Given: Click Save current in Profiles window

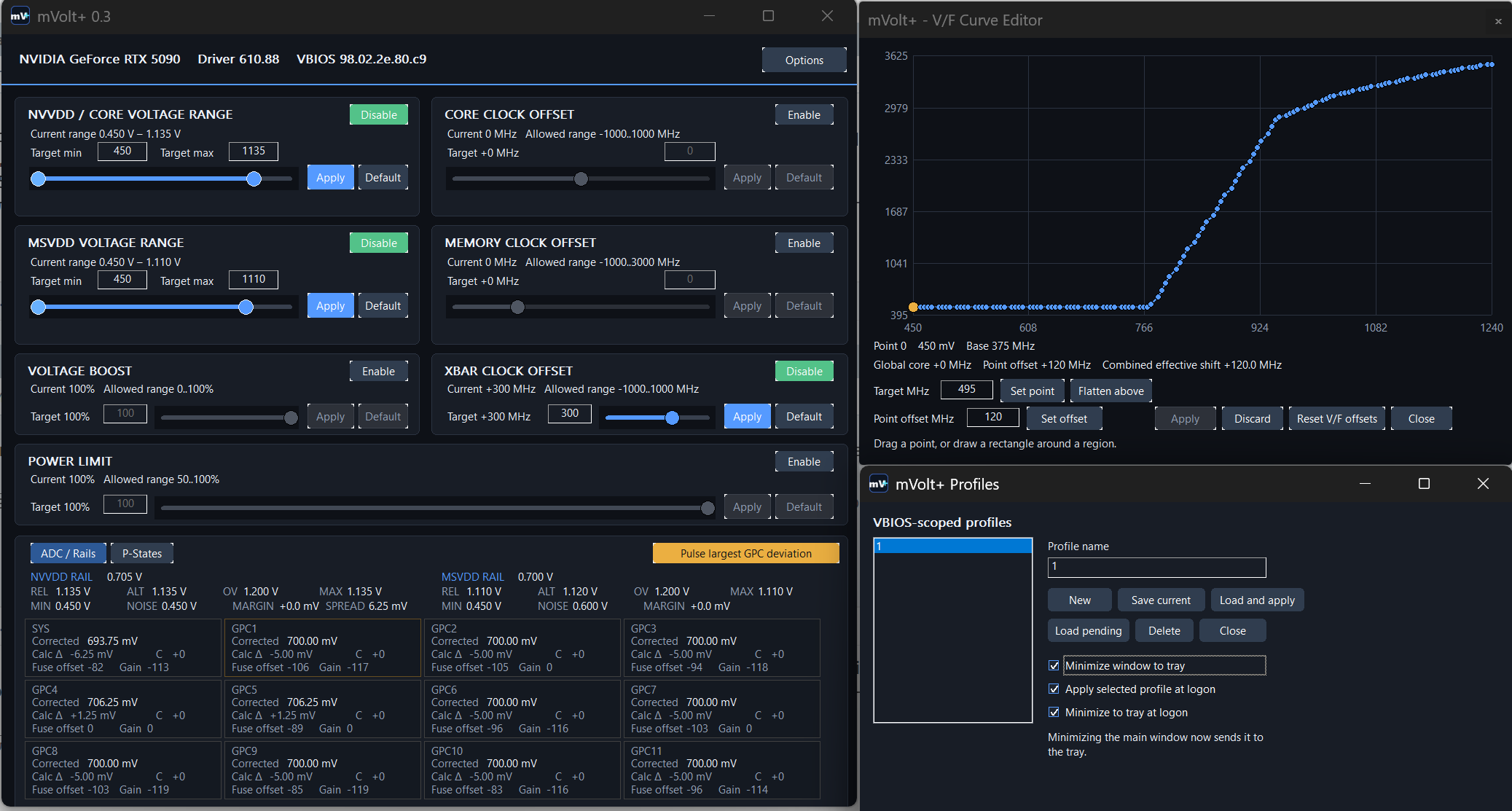Looking at the screenshot, I should 1162,600.
